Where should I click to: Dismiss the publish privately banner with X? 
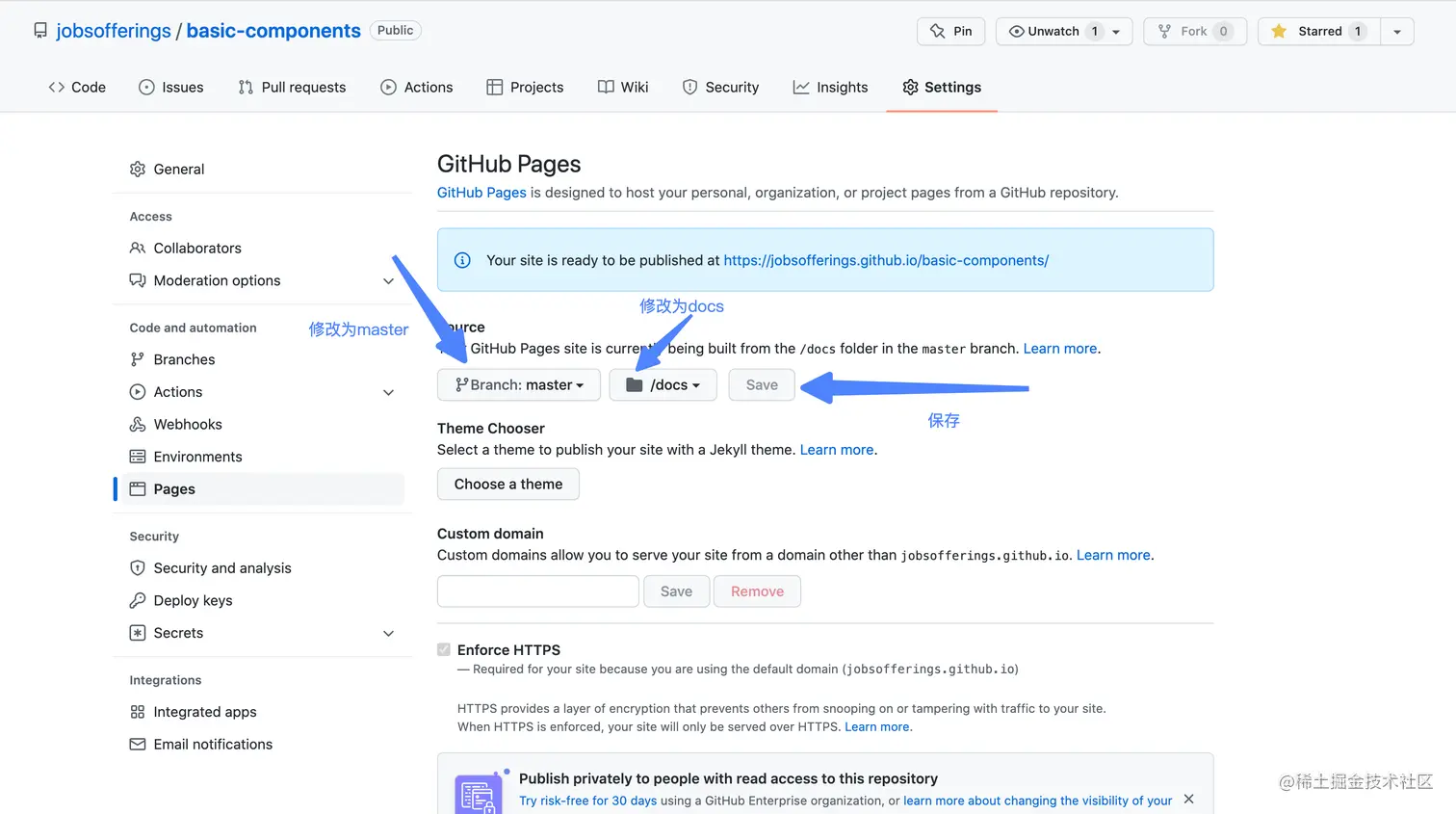1189,799
